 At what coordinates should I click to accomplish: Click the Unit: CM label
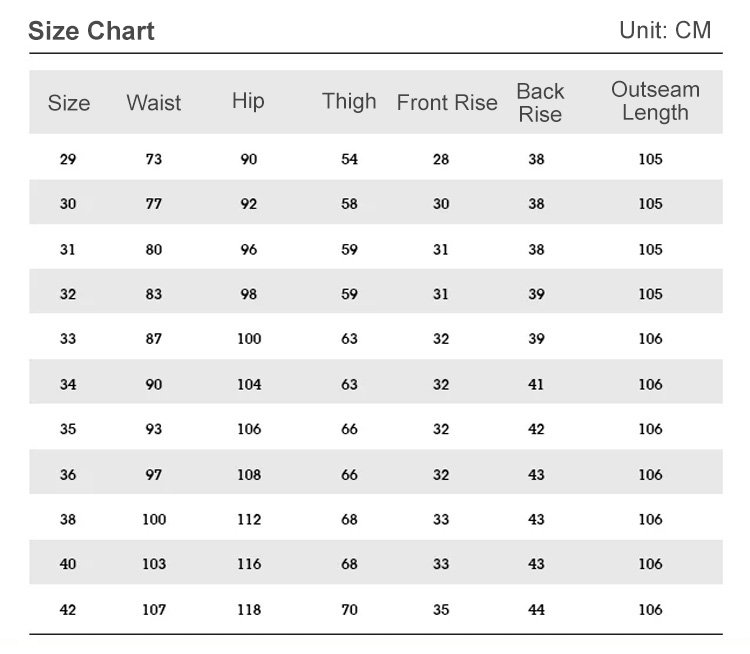point(665,30)
